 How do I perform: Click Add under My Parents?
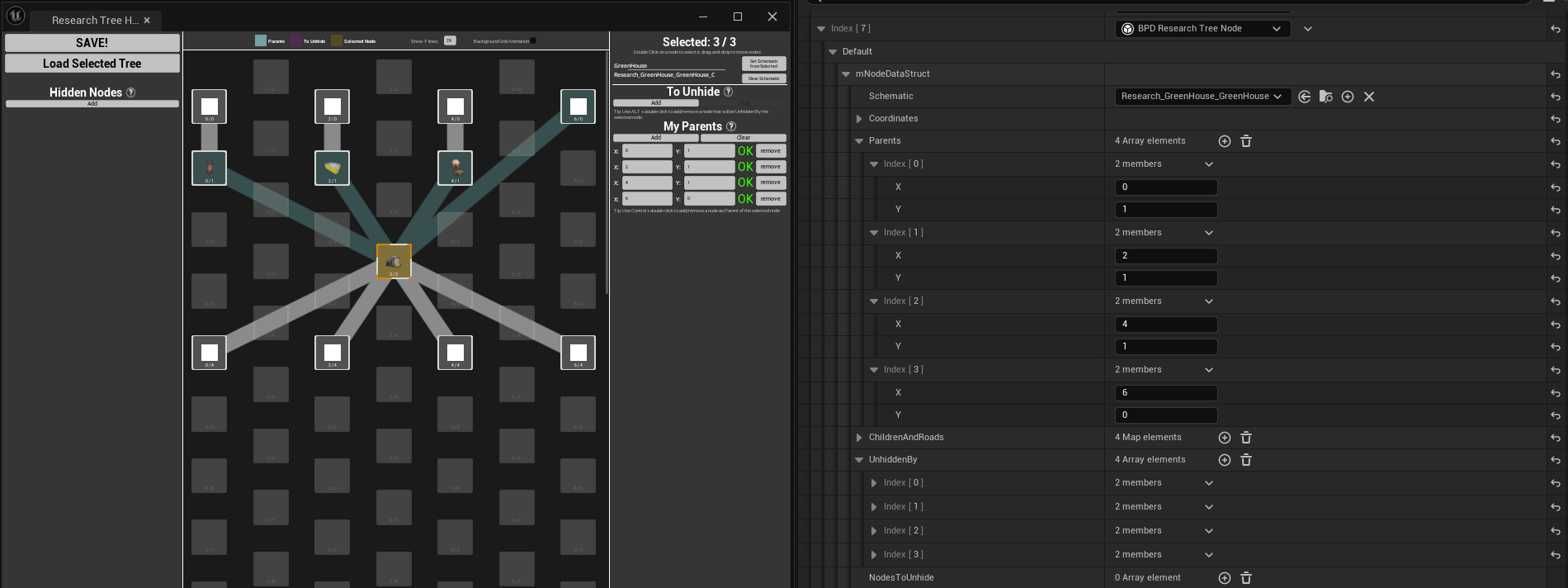point(656,138)
